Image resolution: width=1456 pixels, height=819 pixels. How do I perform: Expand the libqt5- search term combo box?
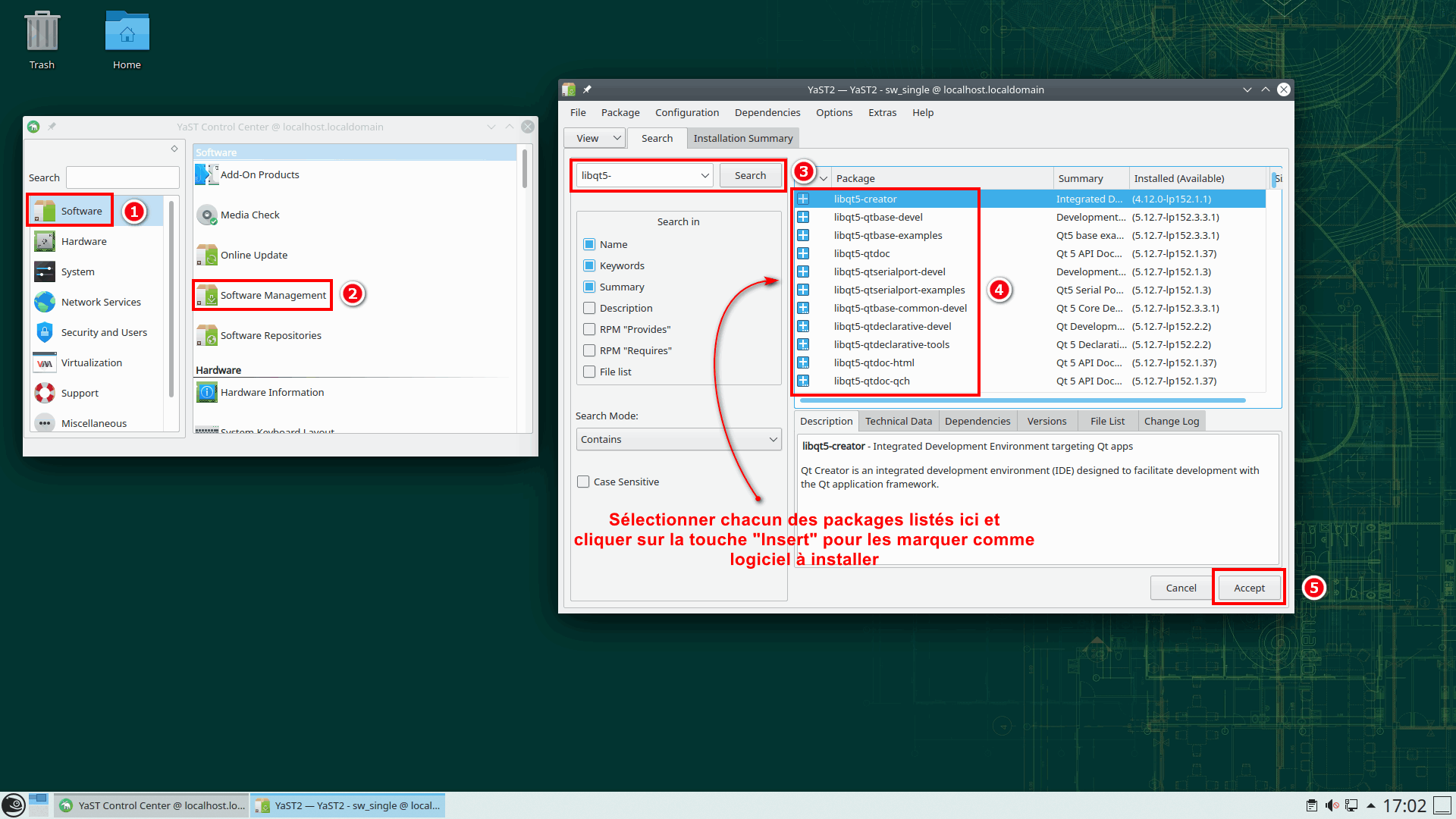(x=704, y=175)
